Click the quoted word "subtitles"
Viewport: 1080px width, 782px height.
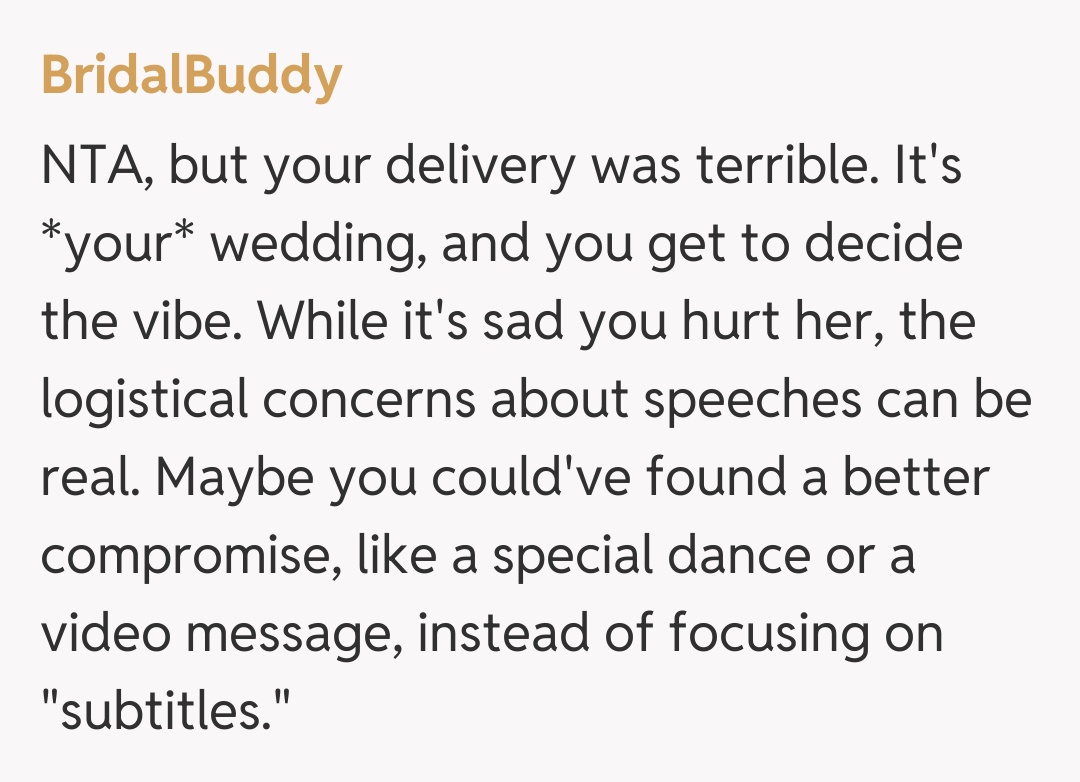[x=166, y=711]
